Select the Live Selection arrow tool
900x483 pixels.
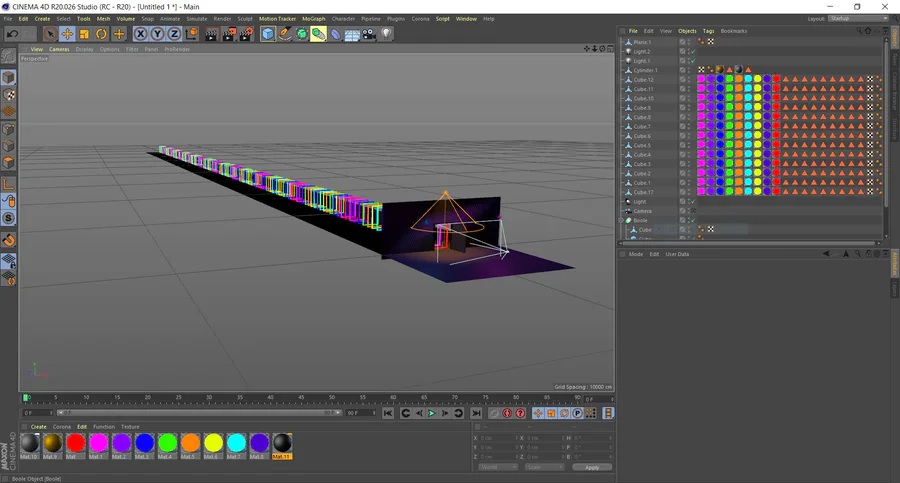point(51,34)
